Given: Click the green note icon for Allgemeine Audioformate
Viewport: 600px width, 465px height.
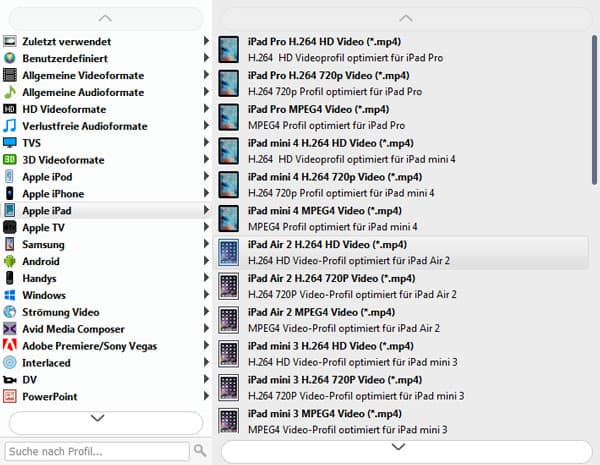Looking at the screenshot, I should (x=10, y=92).
